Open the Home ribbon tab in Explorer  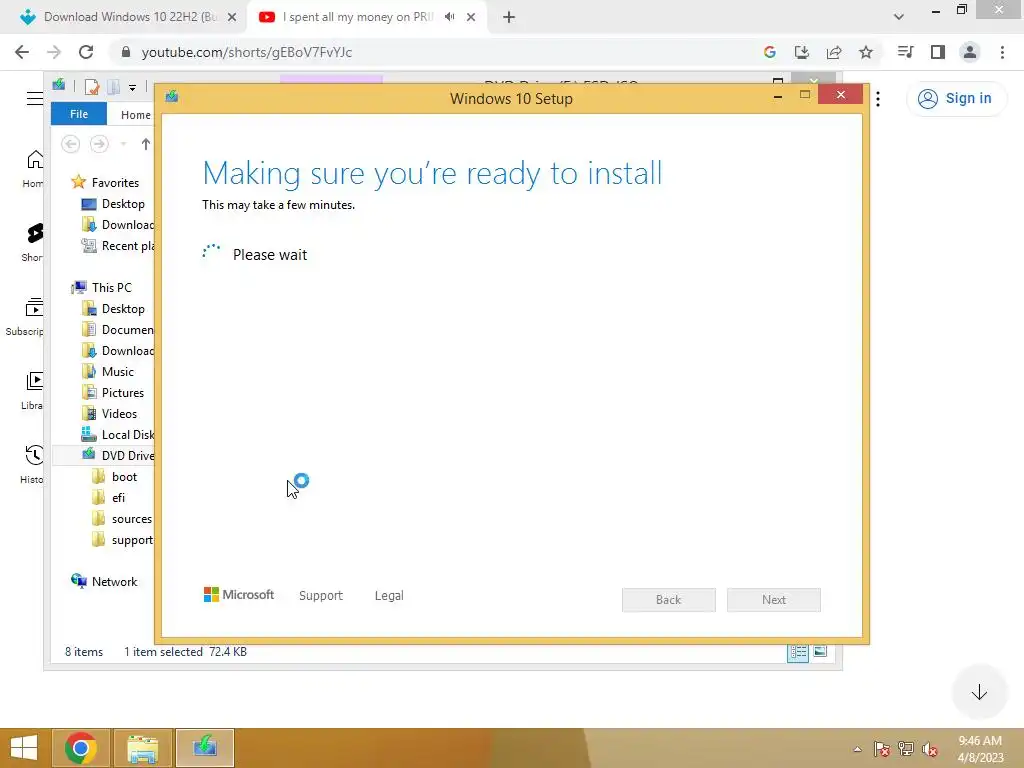coord(135,115)
